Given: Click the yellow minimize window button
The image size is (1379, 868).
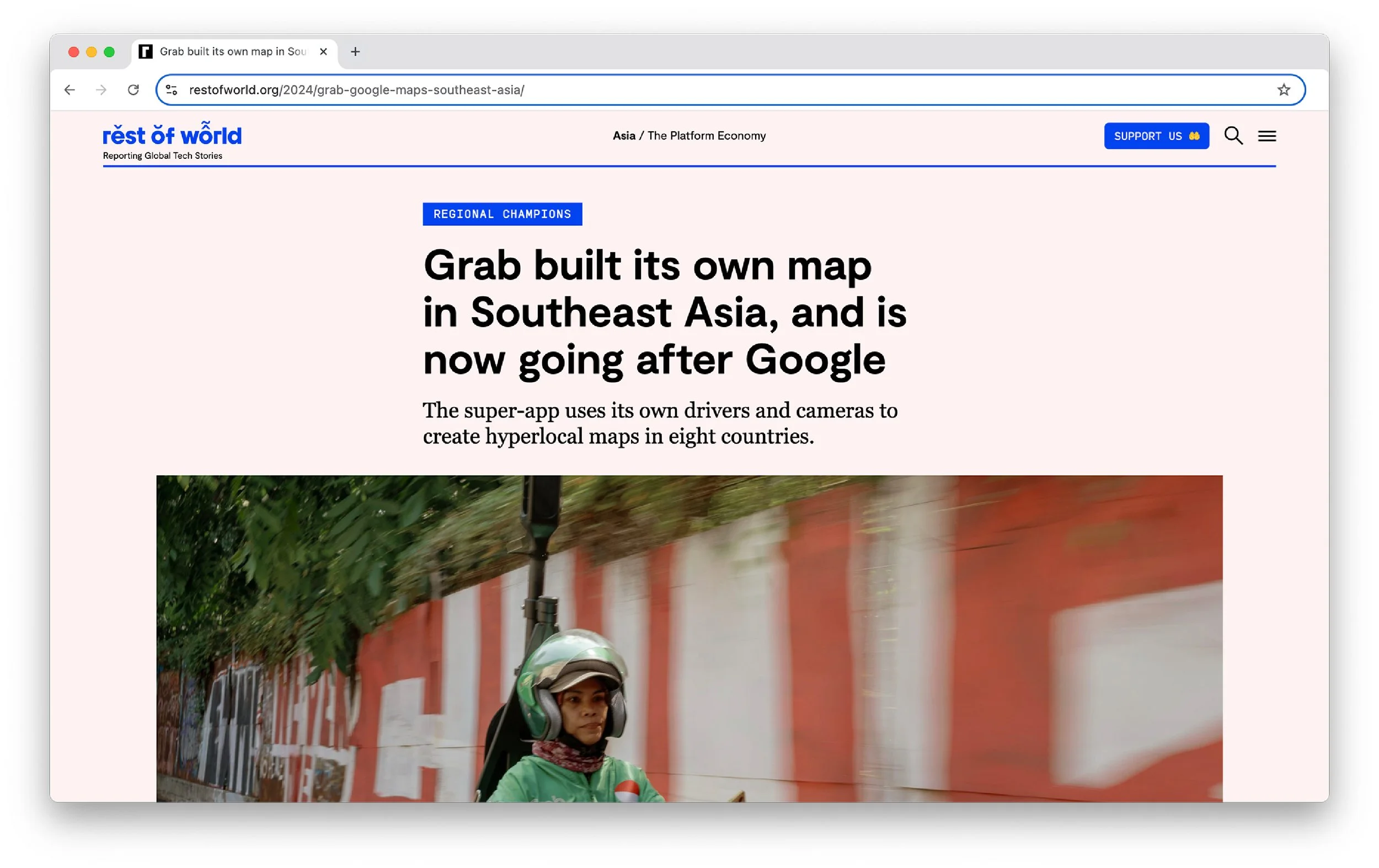Looking at the screenshot, I should click(91, 52).
